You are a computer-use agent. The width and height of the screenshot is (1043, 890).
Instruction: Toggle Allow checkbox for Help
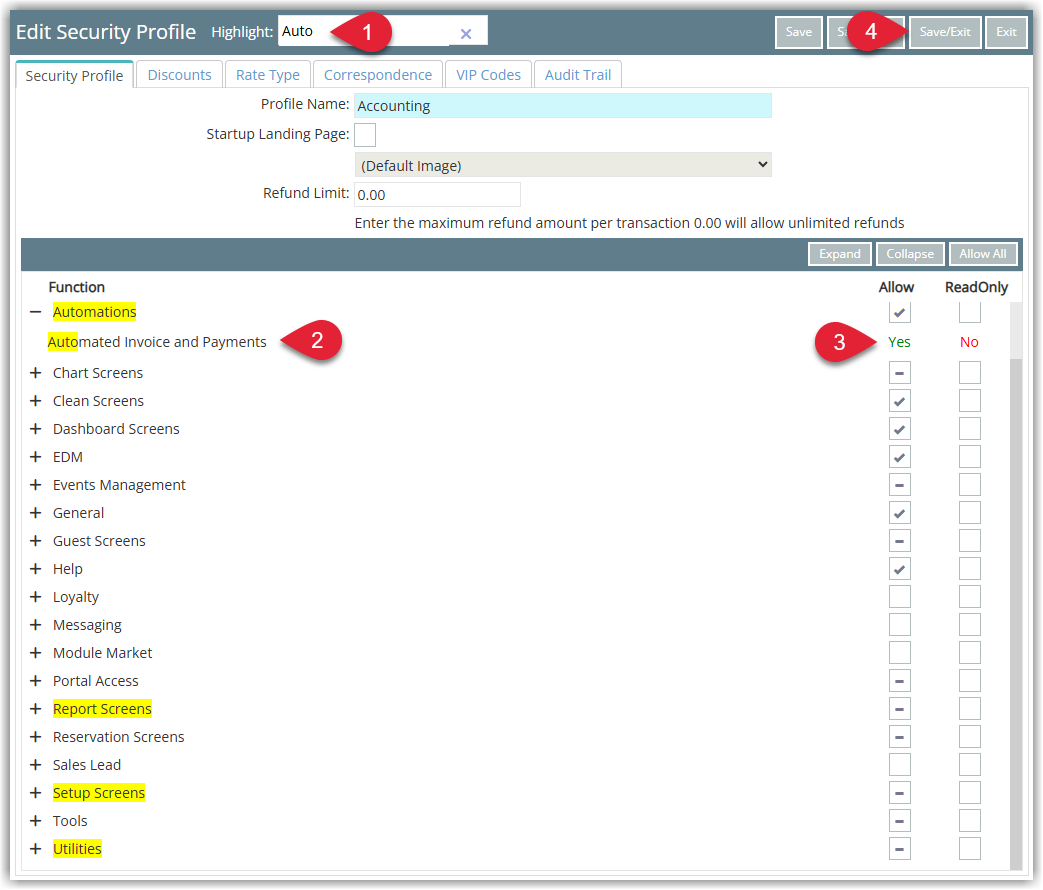coord(899,569)
